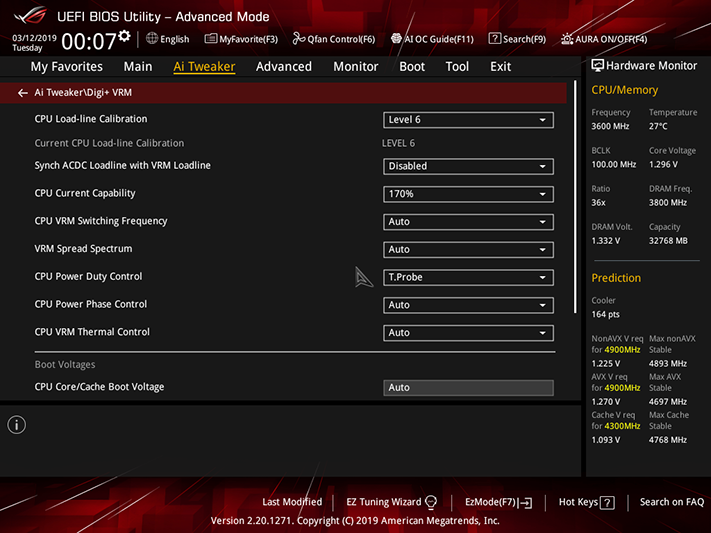Select CPU VRM Switching Frequency label
Viewport: 711px width, 533px height.
coord(101,221)
